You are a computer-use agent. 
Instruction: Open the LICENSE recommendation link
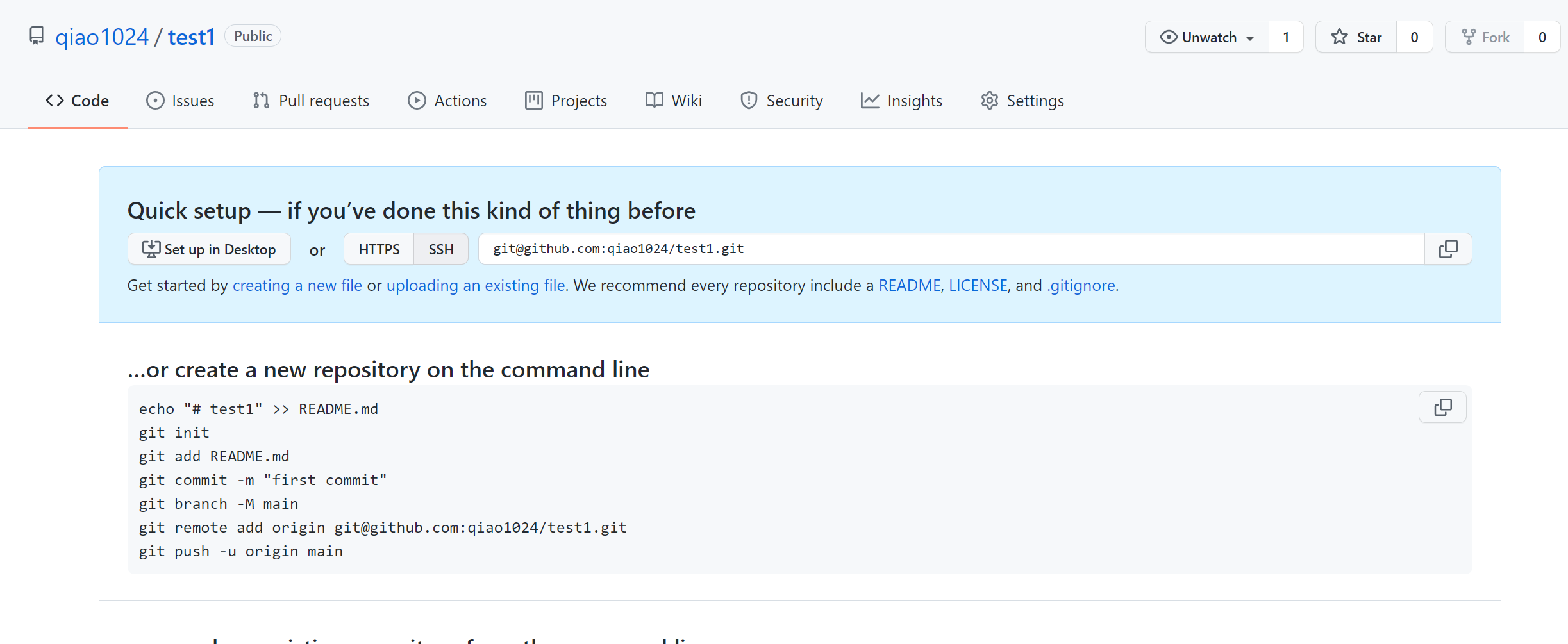[x=978, y=285]
